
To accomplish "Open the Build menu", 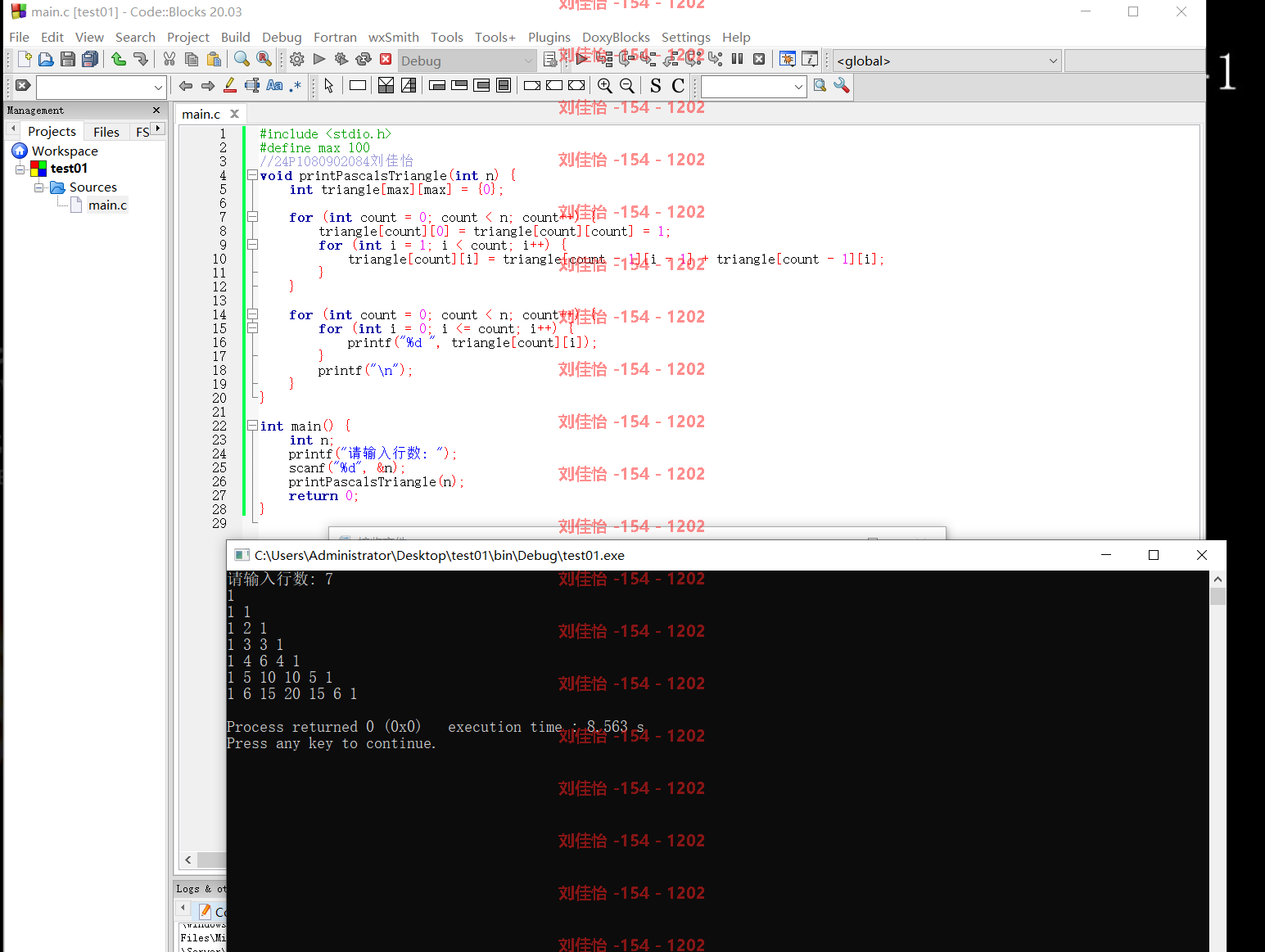I will pyautogui.click(x=235, y=37).
